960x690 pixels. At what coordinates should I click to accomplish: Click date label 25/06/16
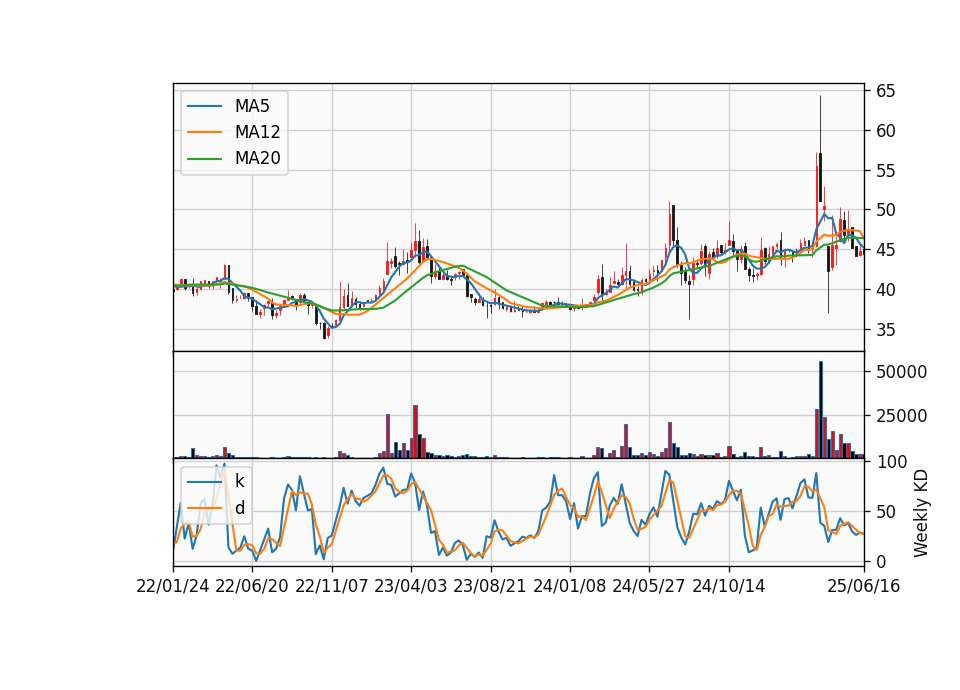[x=864, y=586]
